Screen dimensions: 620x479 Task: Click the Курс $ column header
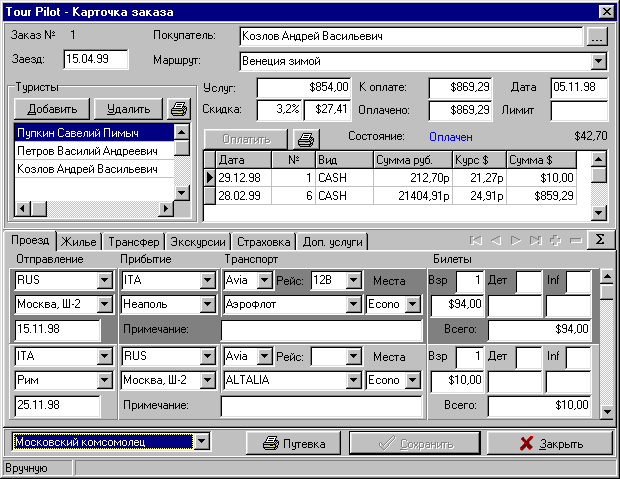point(480,160)
